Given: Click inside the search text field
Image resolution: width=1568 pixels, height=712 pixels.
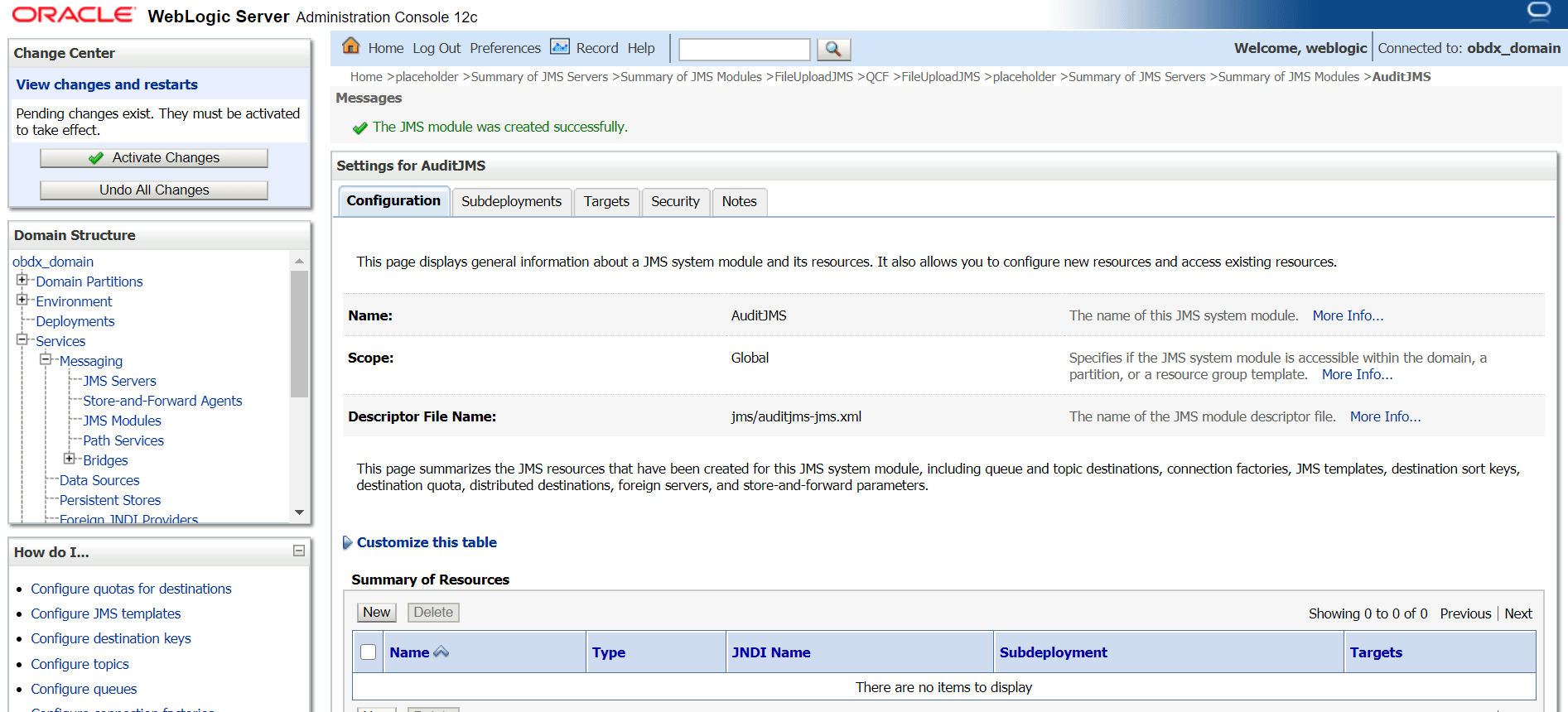Looking at the screenshot, I should [x=744, y=50].
